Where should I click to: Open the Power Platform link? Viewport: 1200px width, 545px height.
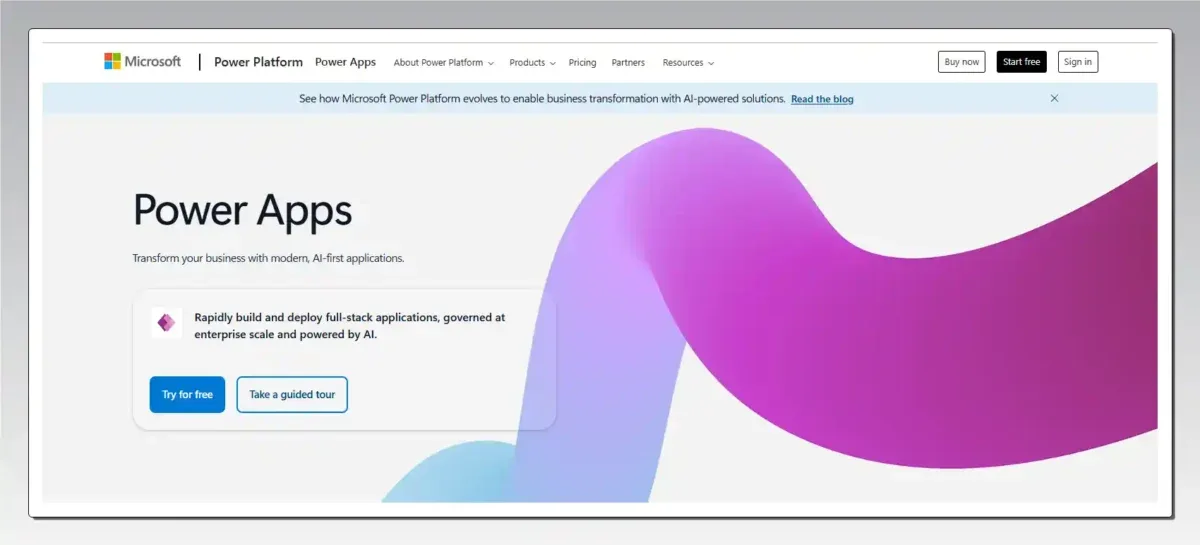click(258, 62)
